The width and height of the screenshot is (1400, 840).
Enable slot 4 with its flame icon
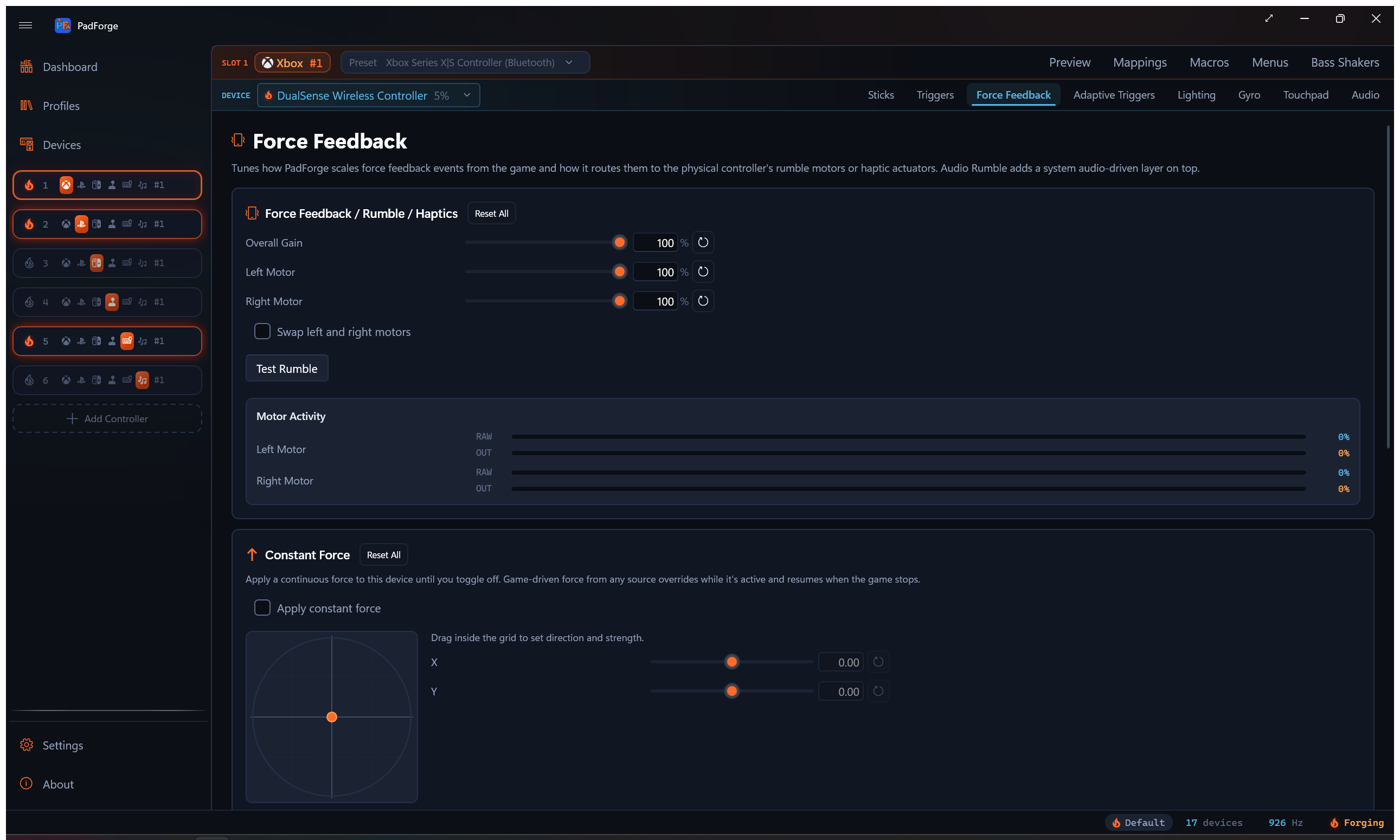(x=29, y=302)
